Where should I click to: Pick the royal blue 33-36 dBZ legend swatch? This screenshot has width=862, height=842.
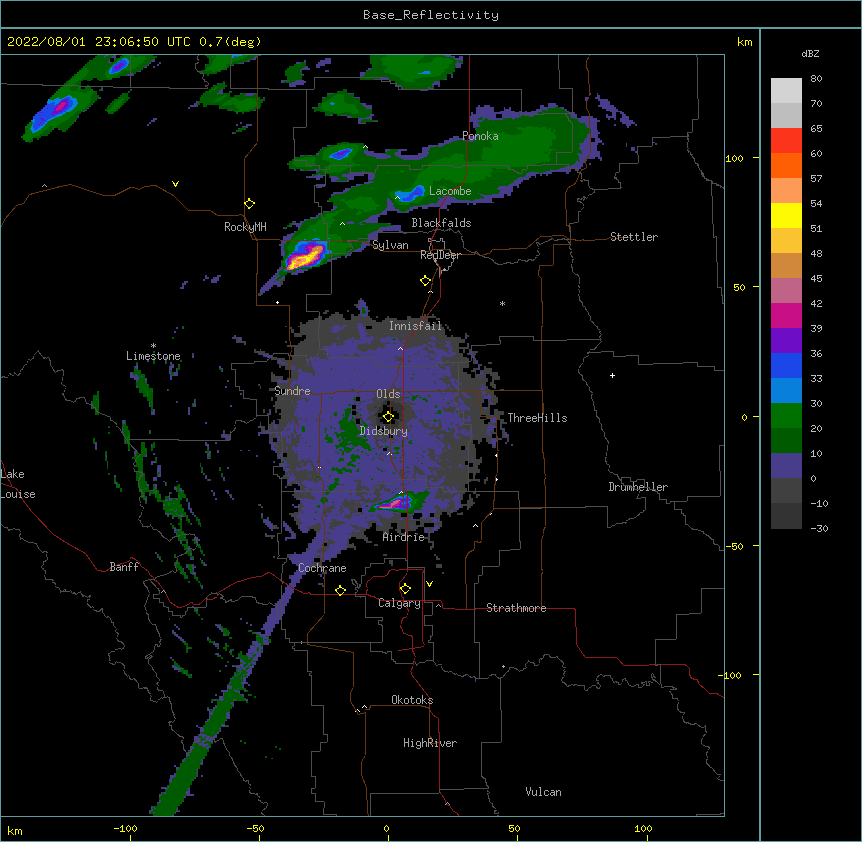[786, 365]
